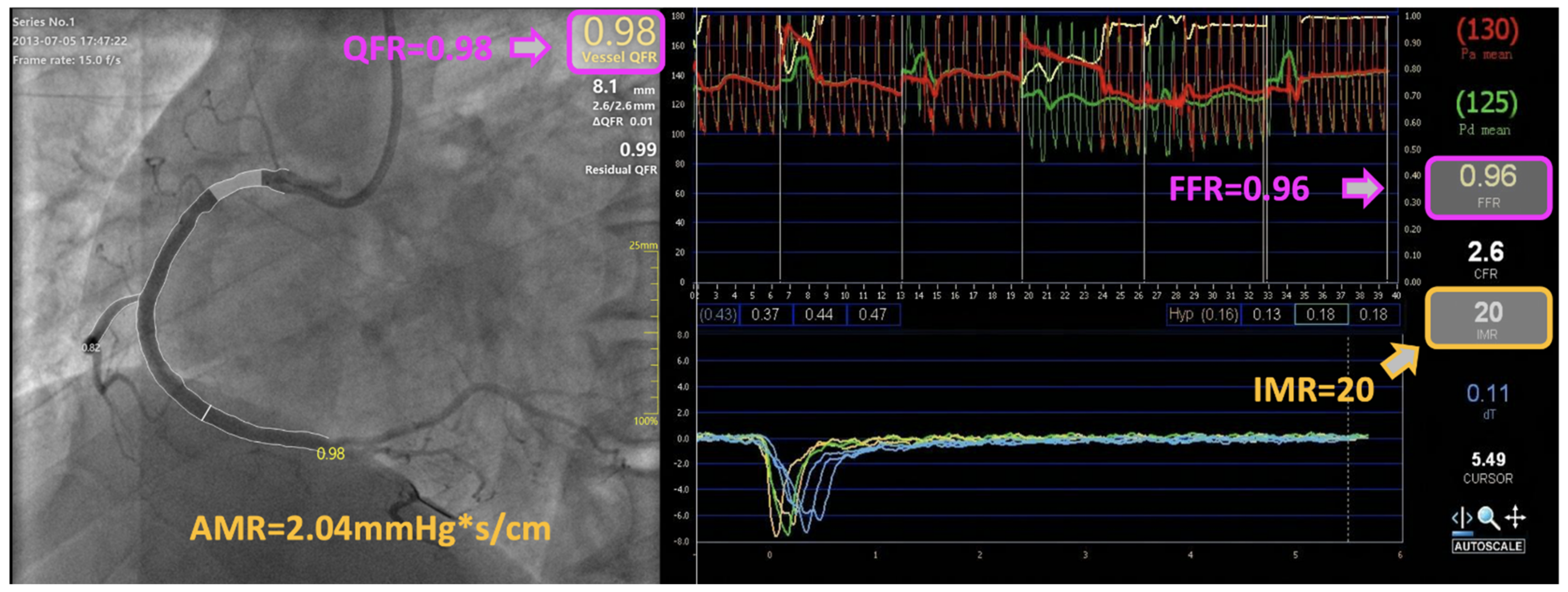Select the (0.43) baseline mean cell
Viewport: 1568px width, 592px height.
click(718, 315)
